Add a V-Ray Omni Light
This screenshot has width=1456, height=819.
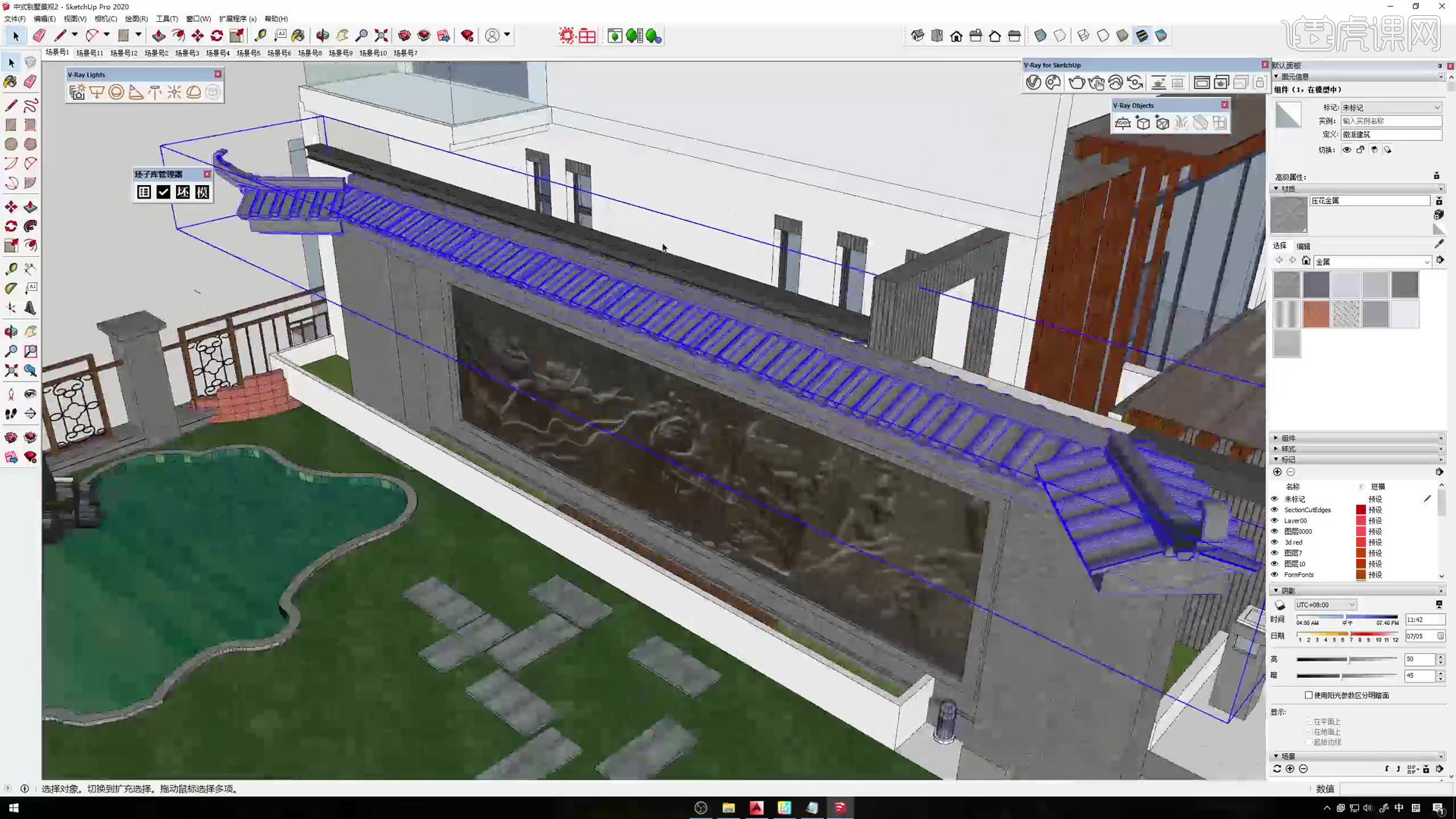tap(174, 93)
